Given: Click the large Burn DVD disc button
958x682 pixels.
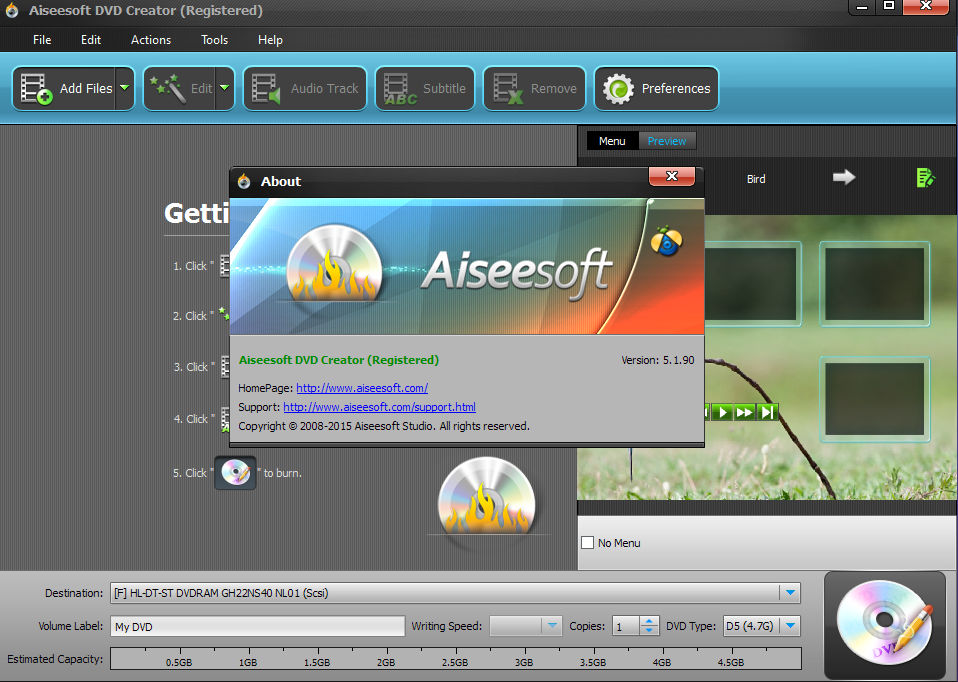Looking at the screenshot, I should [885, 624].
